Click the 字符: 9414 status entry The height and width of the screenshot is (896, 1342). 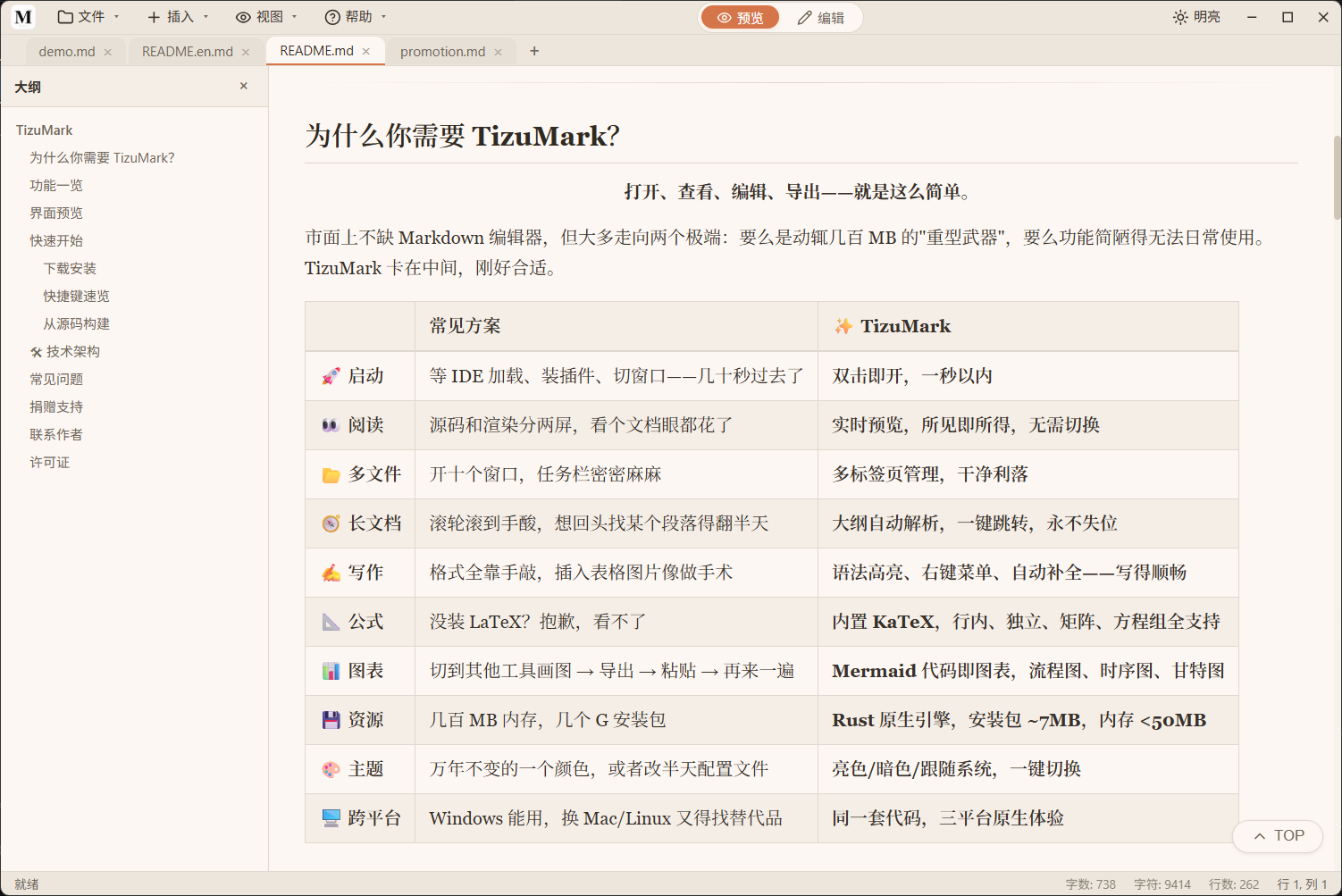point(1162,884)
